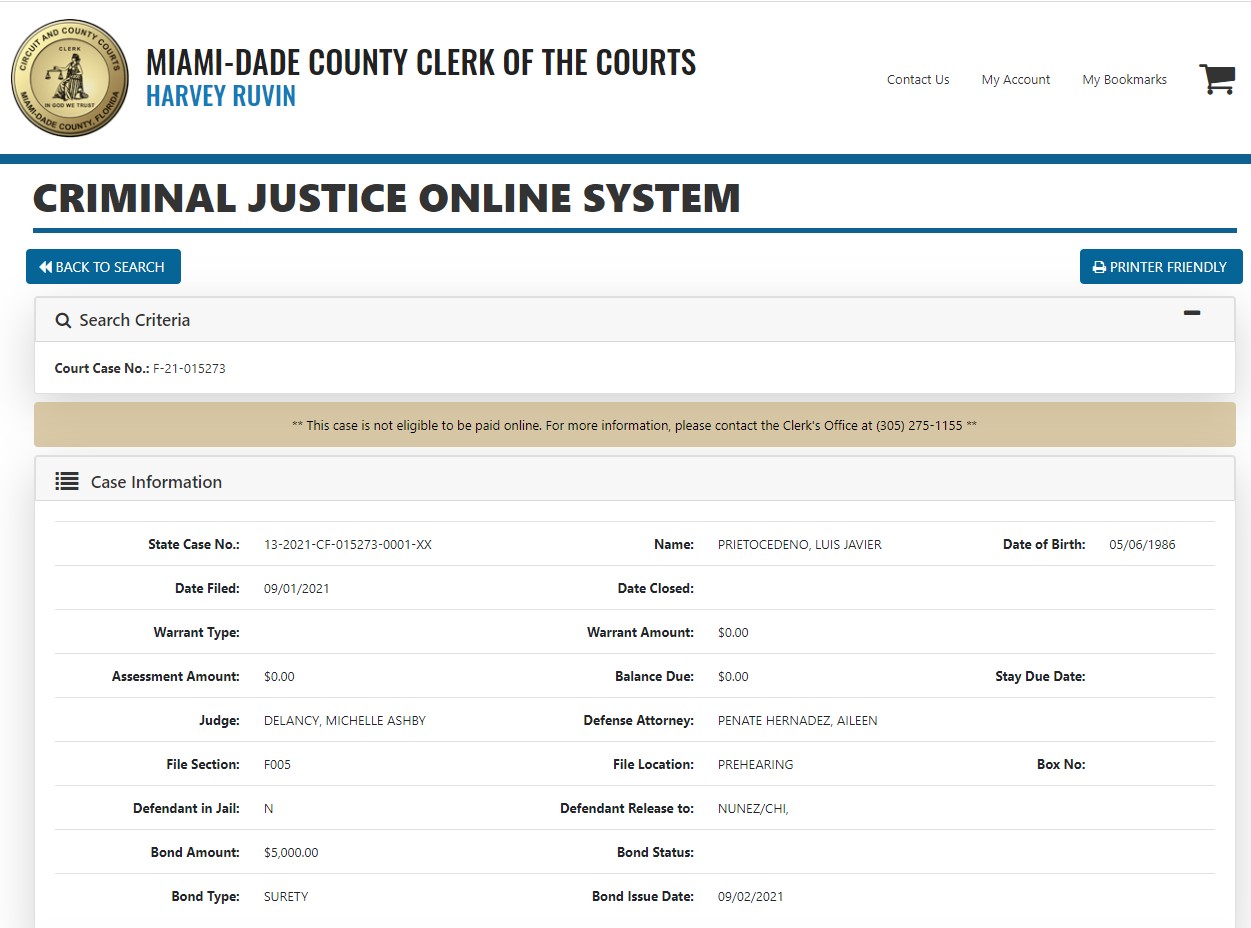
Task: Click the list icon beside Case Information
Action: pos(67,482)
